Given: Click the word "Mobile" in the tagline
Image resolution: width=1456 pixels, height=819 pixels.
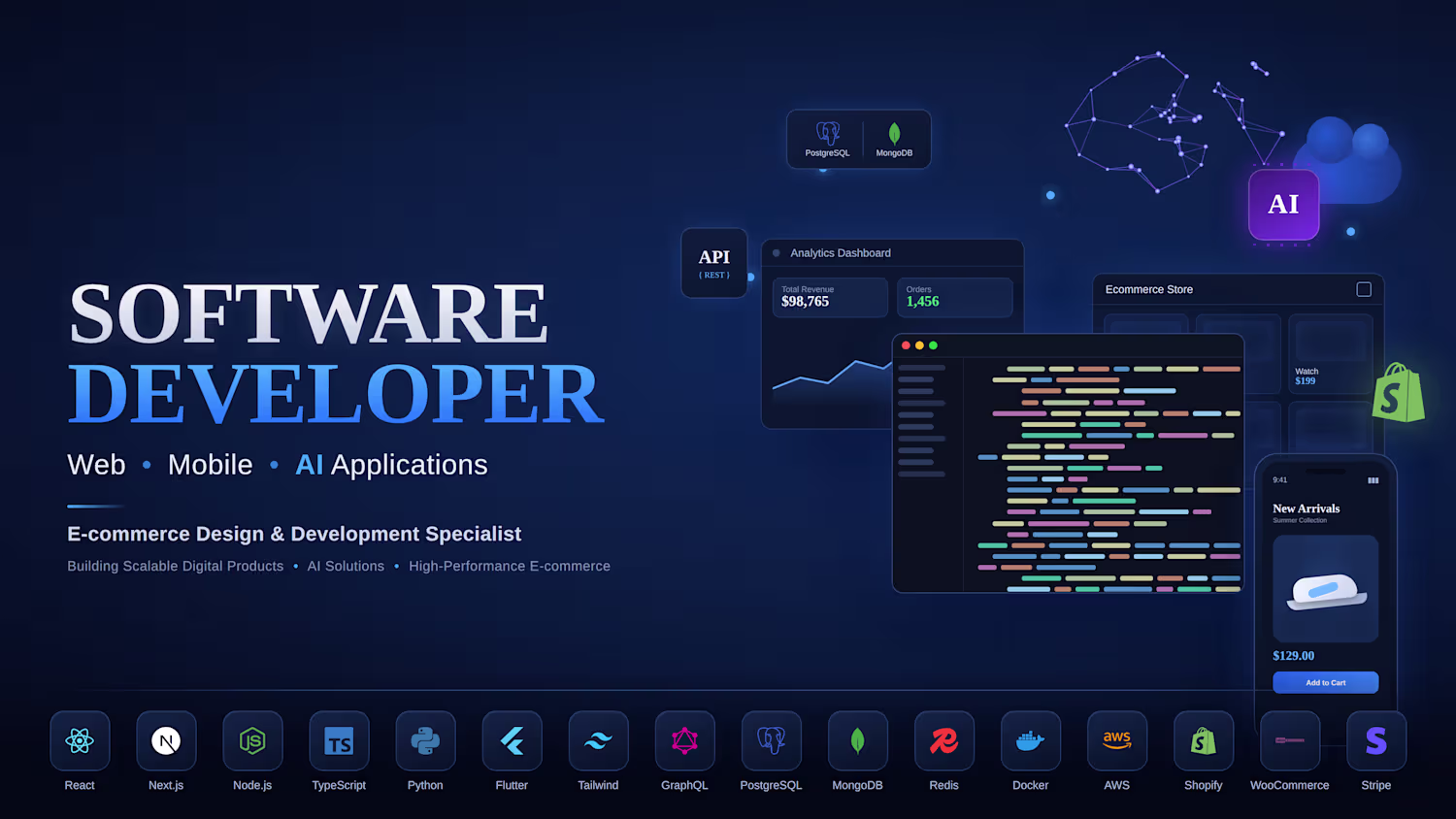Looking at the screenshot, I should coord(211,465).
